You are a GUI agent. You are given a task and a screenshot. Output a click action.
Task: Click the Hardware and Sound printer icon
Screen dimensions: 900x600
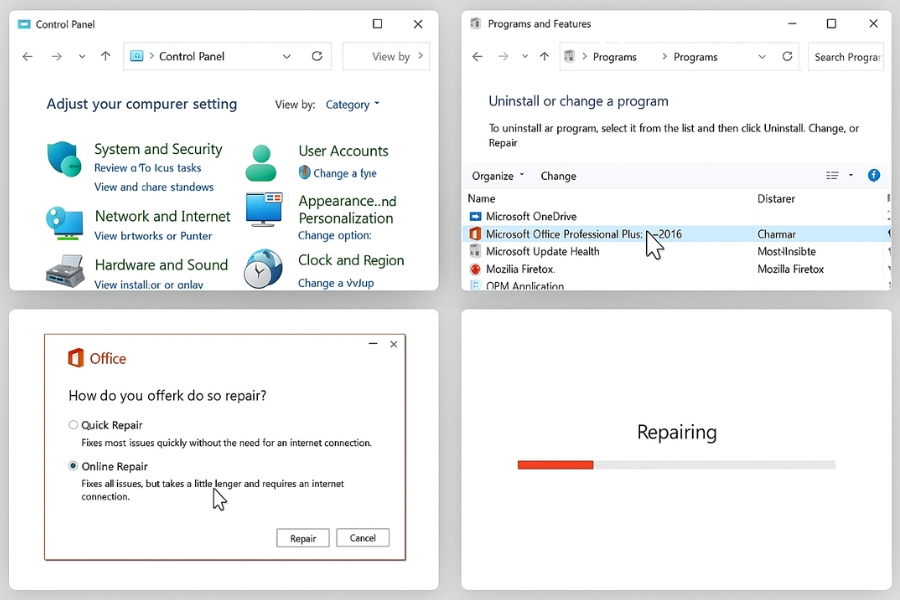click(x=64, y=271)
